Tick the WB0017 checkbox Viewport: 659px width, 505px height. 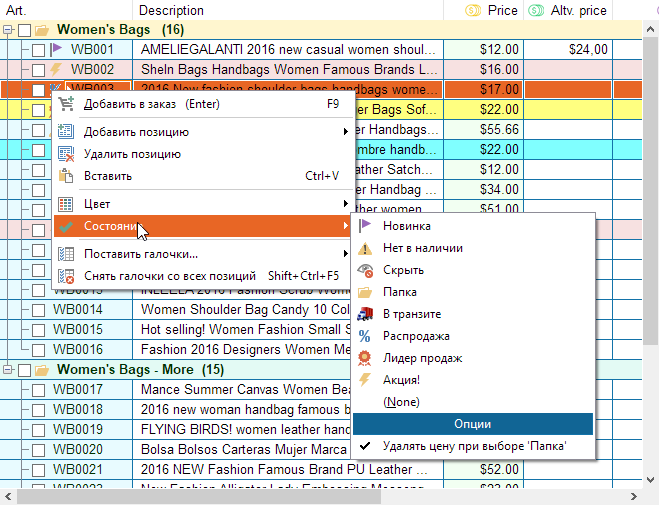[38, 390]
